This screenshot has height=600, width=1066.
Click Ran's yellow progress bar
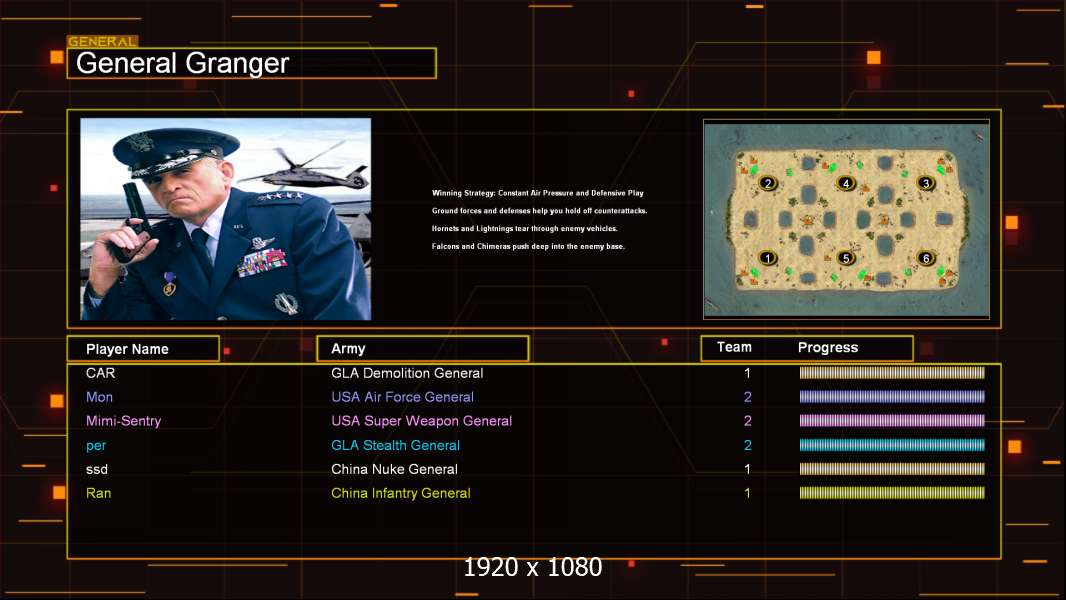[892, 493]
